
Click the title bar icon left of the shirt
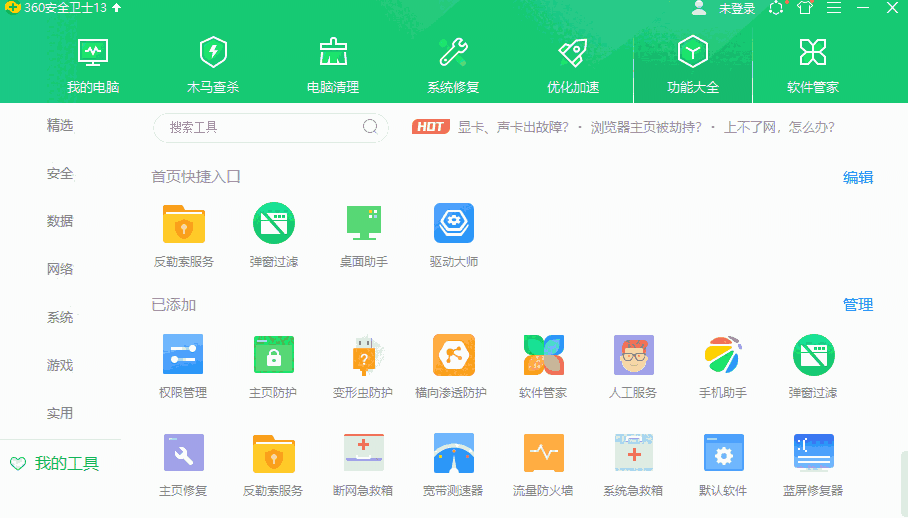tap(776, 8)
